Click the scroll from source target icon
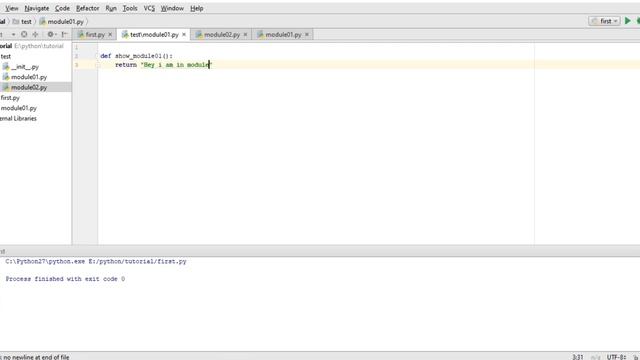 24,35
